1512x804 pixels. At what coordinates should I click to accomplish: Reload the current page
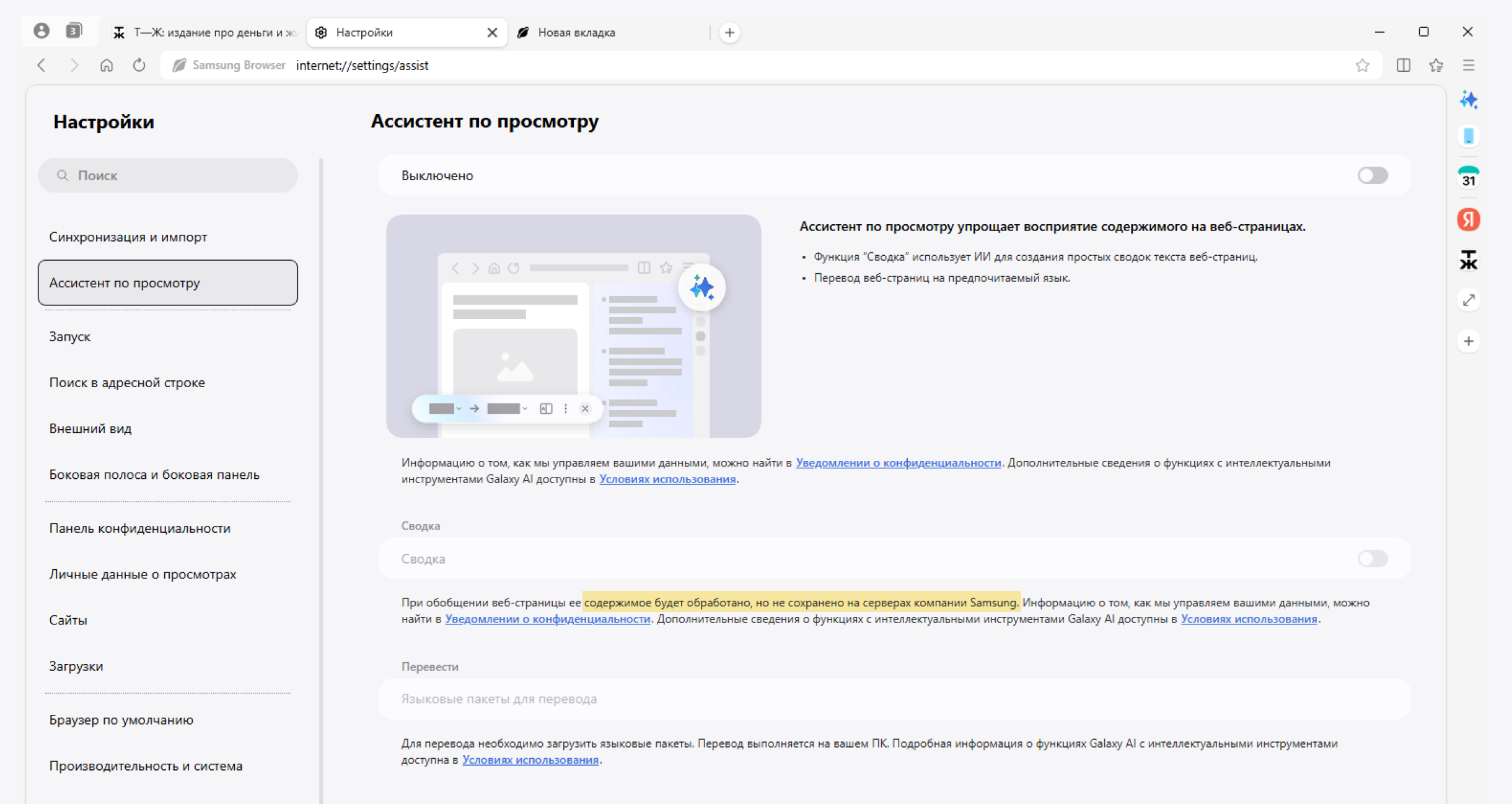139,65
